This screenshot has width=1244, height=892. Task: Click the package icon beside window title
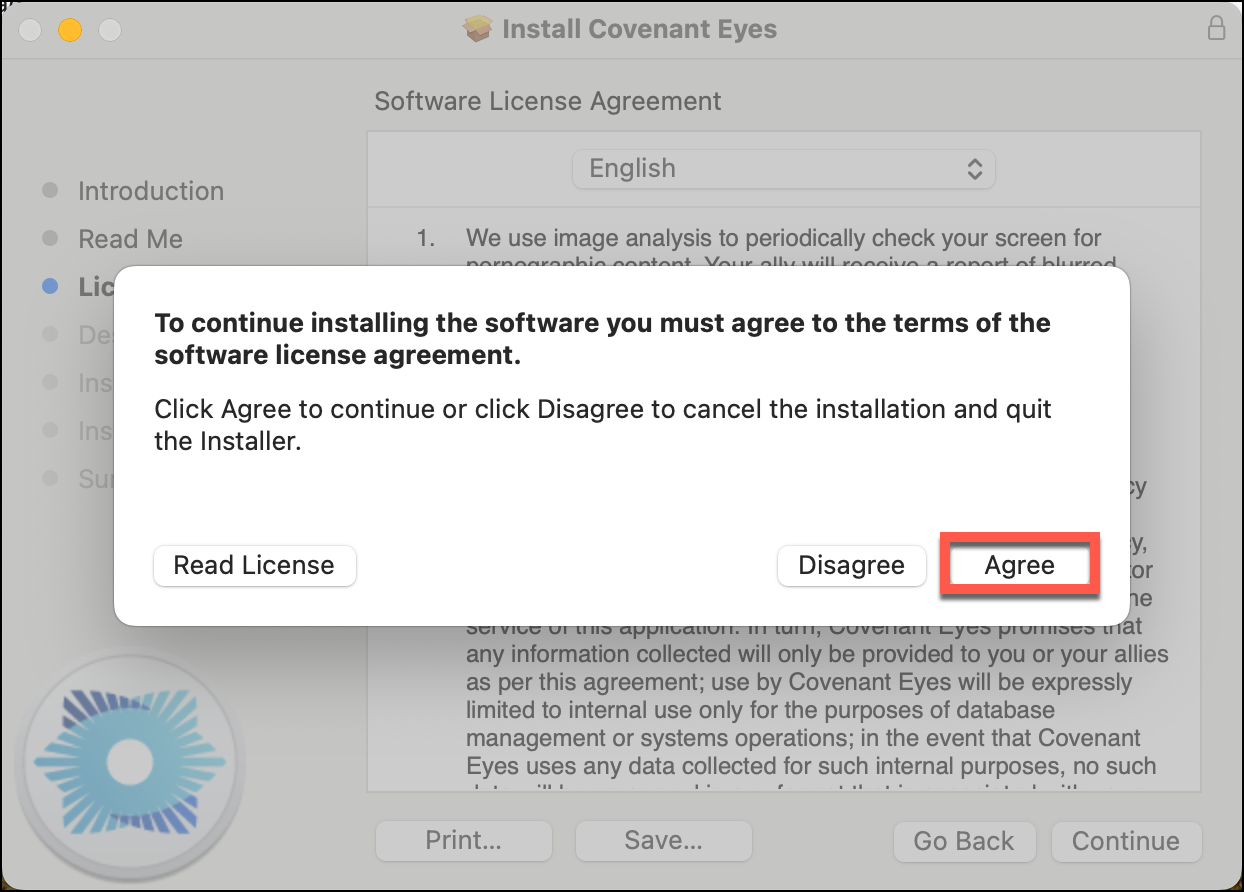point(479,28)
